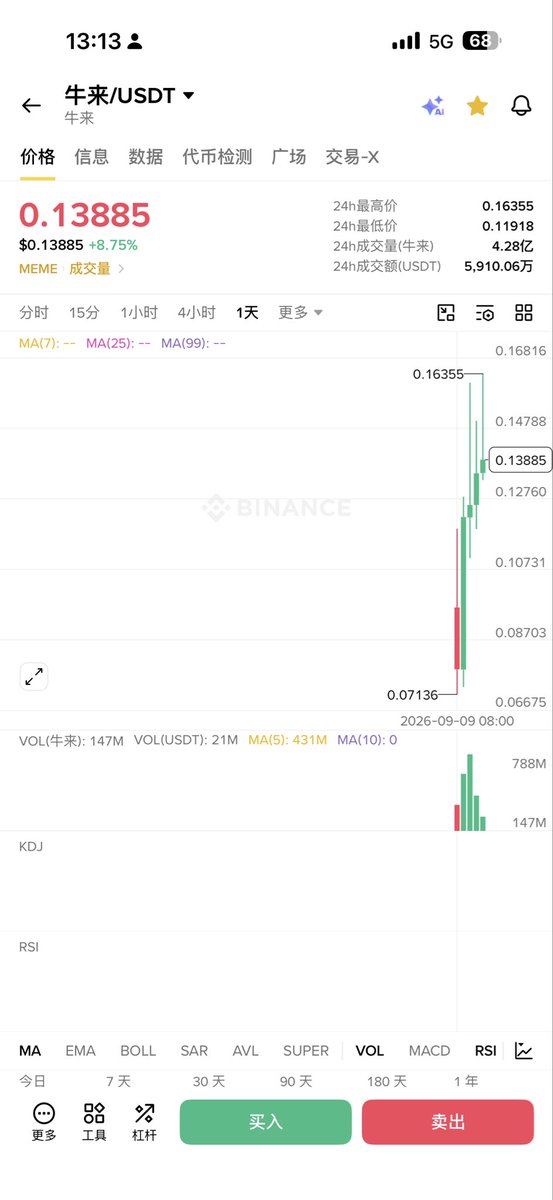Open the 更多 menu icon
This screenshot has height=1200, width=553.
(44, 1122)
